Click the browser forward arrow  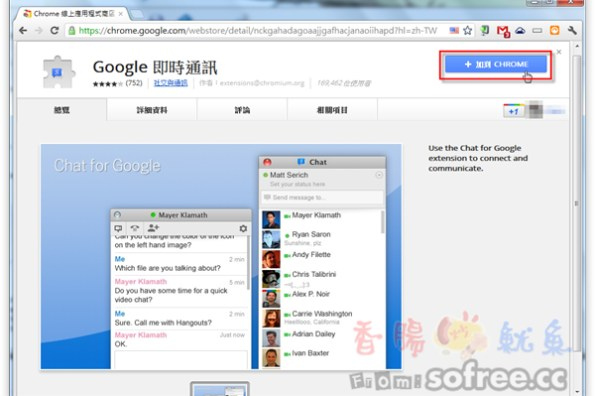38,30
